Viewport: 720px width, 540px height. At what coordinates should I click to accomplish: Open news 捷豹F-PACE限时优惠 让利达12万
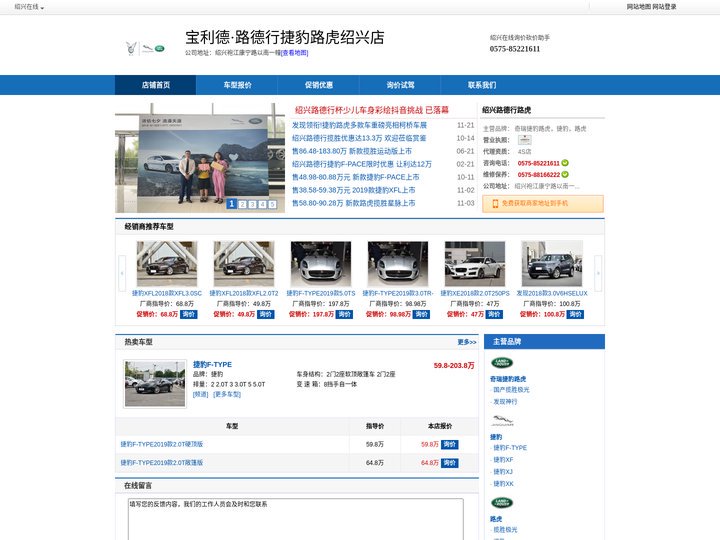click(x=362, y=164)
